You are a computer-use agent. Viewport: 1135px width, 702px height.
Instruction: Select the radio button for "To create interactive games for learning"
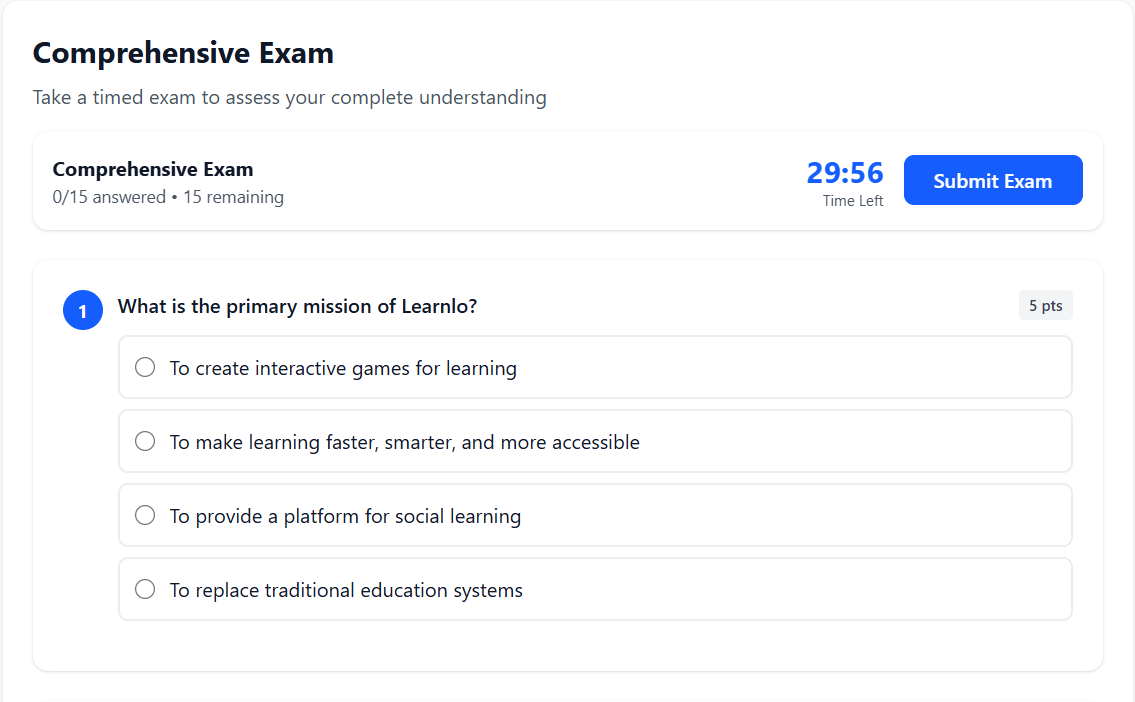(145, 367)
